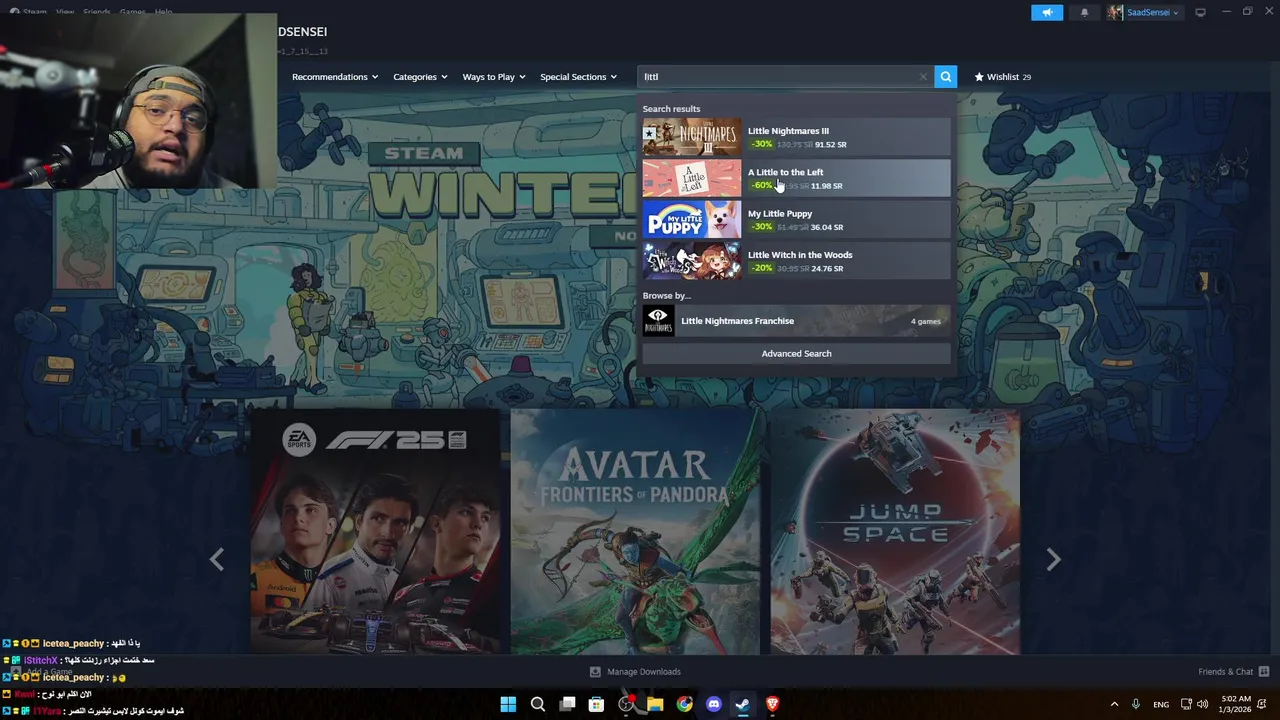Image resolution: width=1280 pixels, height=720 pixels.
Task: Expand the Recommendations dropdown
Action: [335, 77]
